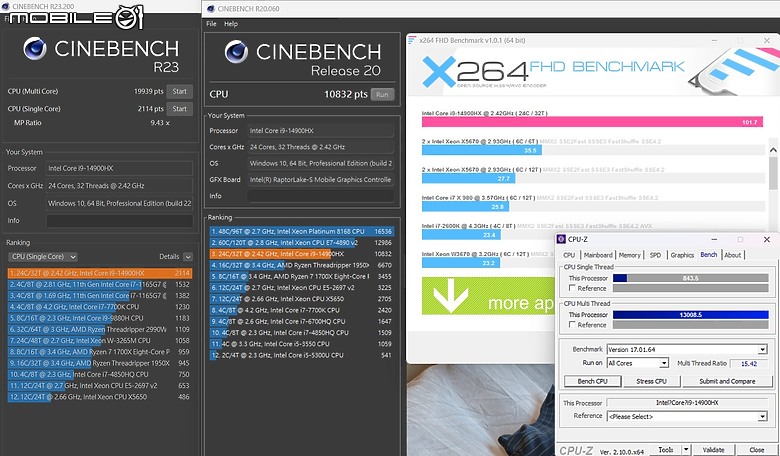
Task: Switch to the Graphics tab in CPU-Z
Action: (x=682, y=255)
